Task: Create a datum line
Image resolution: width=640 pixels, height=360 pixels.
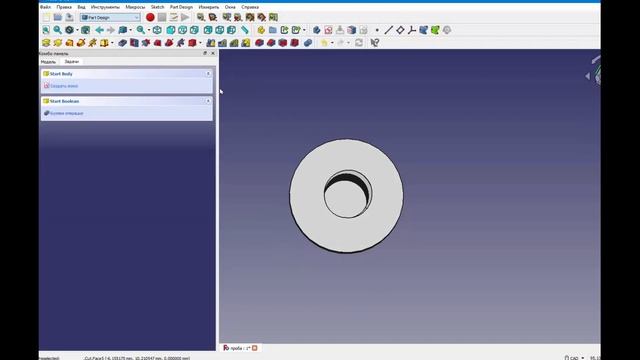Action: [388, 30]
